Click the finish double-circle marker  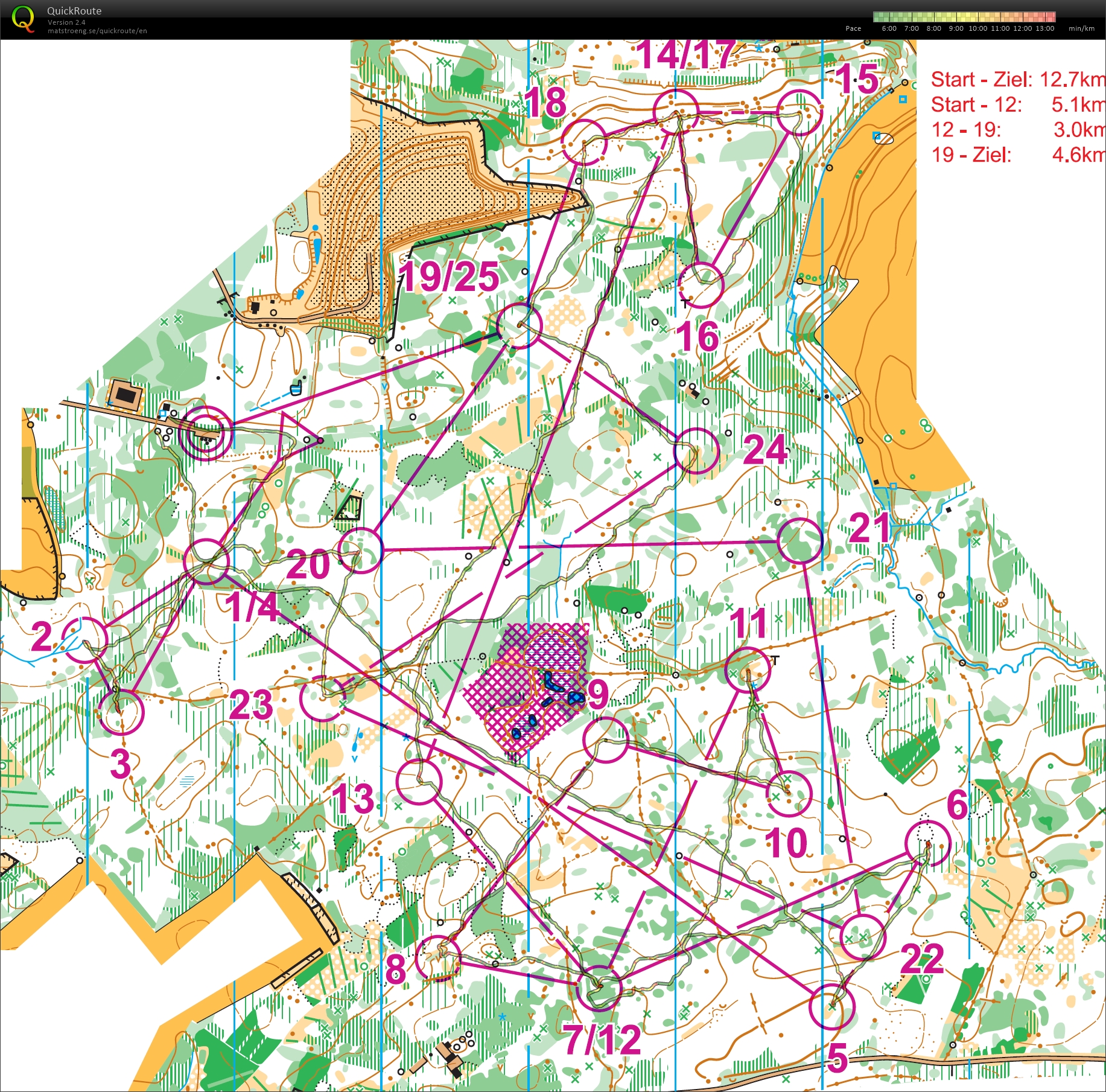tap(206, 433)
